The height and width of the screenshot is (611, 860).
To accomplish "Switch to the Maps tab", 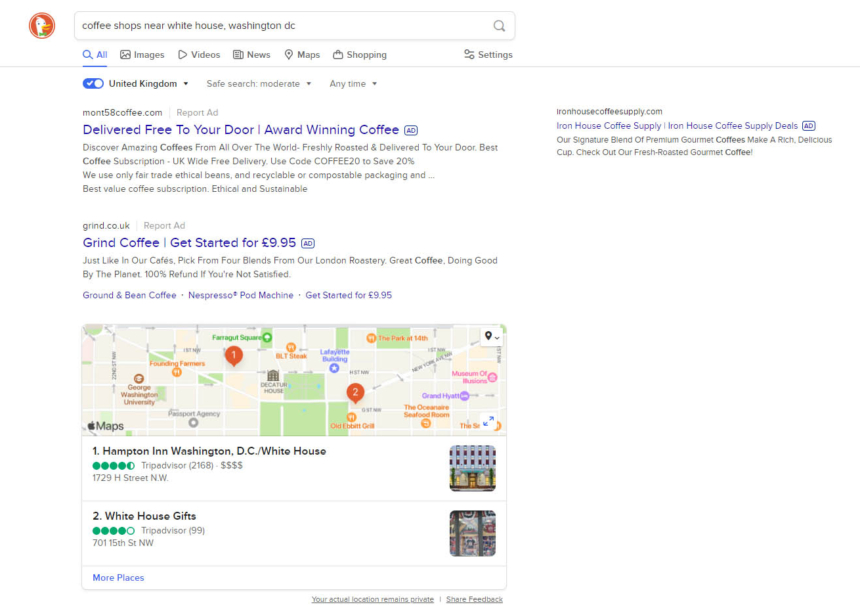I will click(x=302, y=55).
